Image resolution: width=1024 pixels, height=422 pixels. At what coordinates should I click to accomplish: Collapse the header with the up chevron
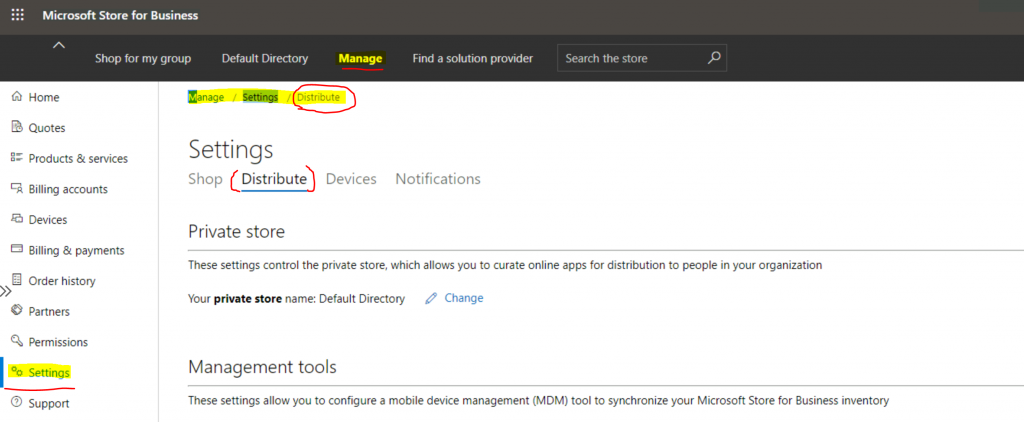coord(59,45)
